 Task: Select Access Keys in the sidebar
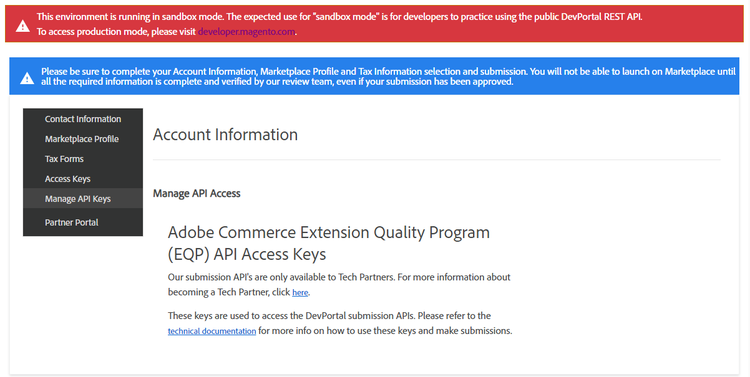click(83, 179)
